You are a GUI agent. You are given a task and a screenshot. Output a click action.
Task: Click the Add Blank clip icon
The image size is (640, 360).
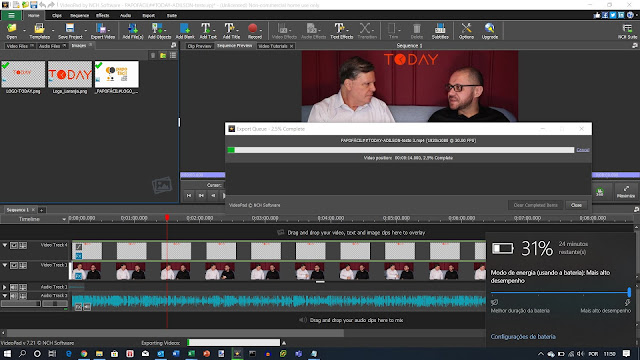pos(184,28)
